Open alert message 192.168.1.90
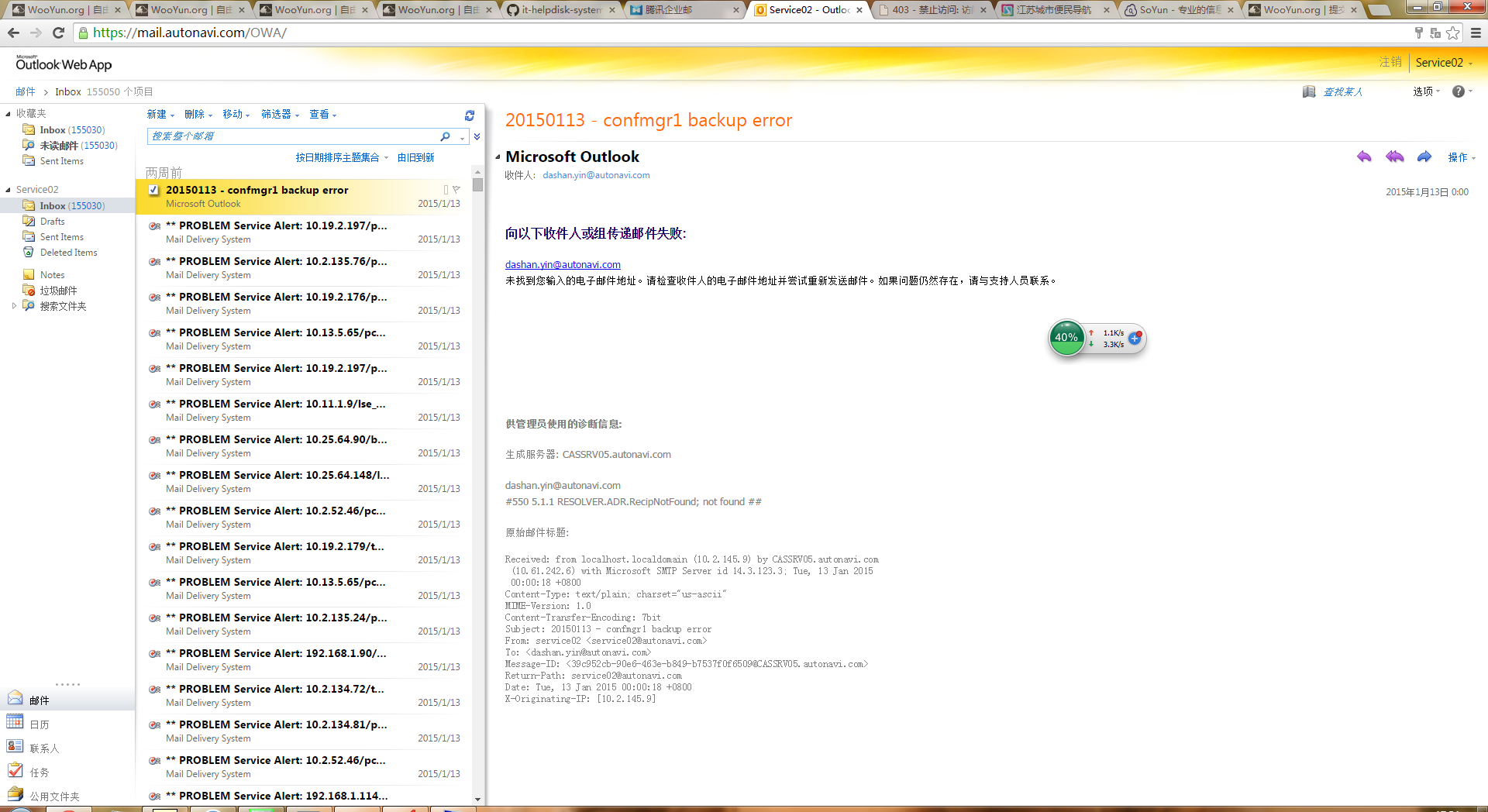This screenshot has width=1488, height=812. click(x=305, y=660)
